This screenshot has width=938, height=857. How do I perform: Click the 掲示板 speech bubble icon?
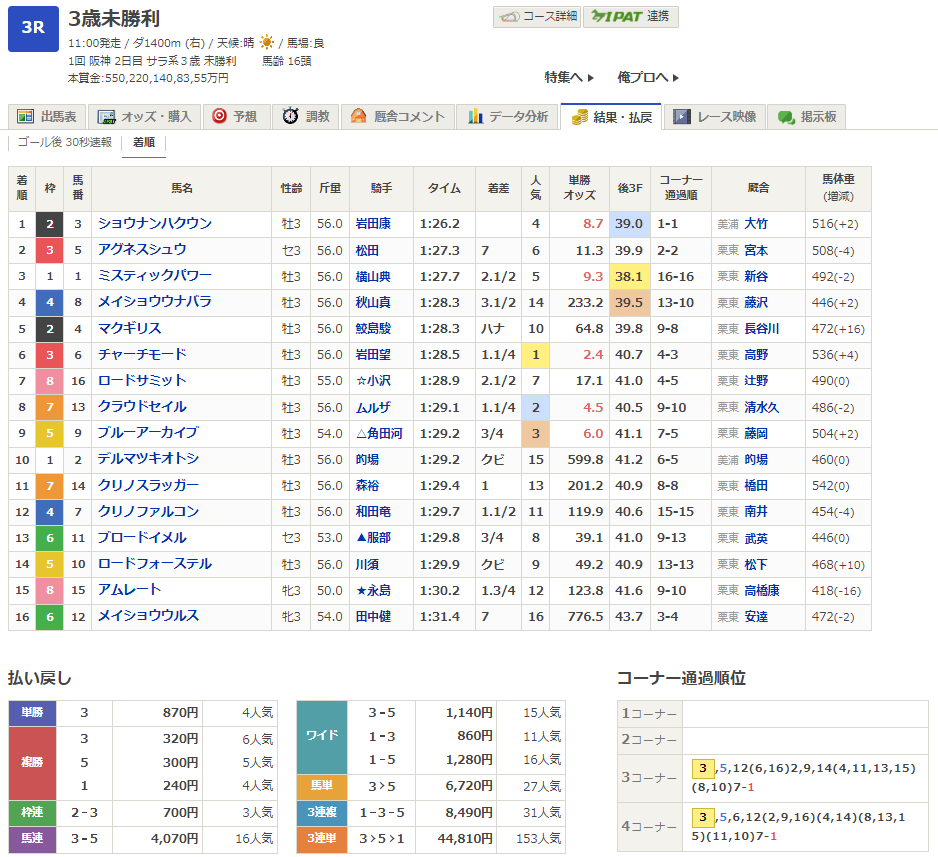click(x=786, y=117)
